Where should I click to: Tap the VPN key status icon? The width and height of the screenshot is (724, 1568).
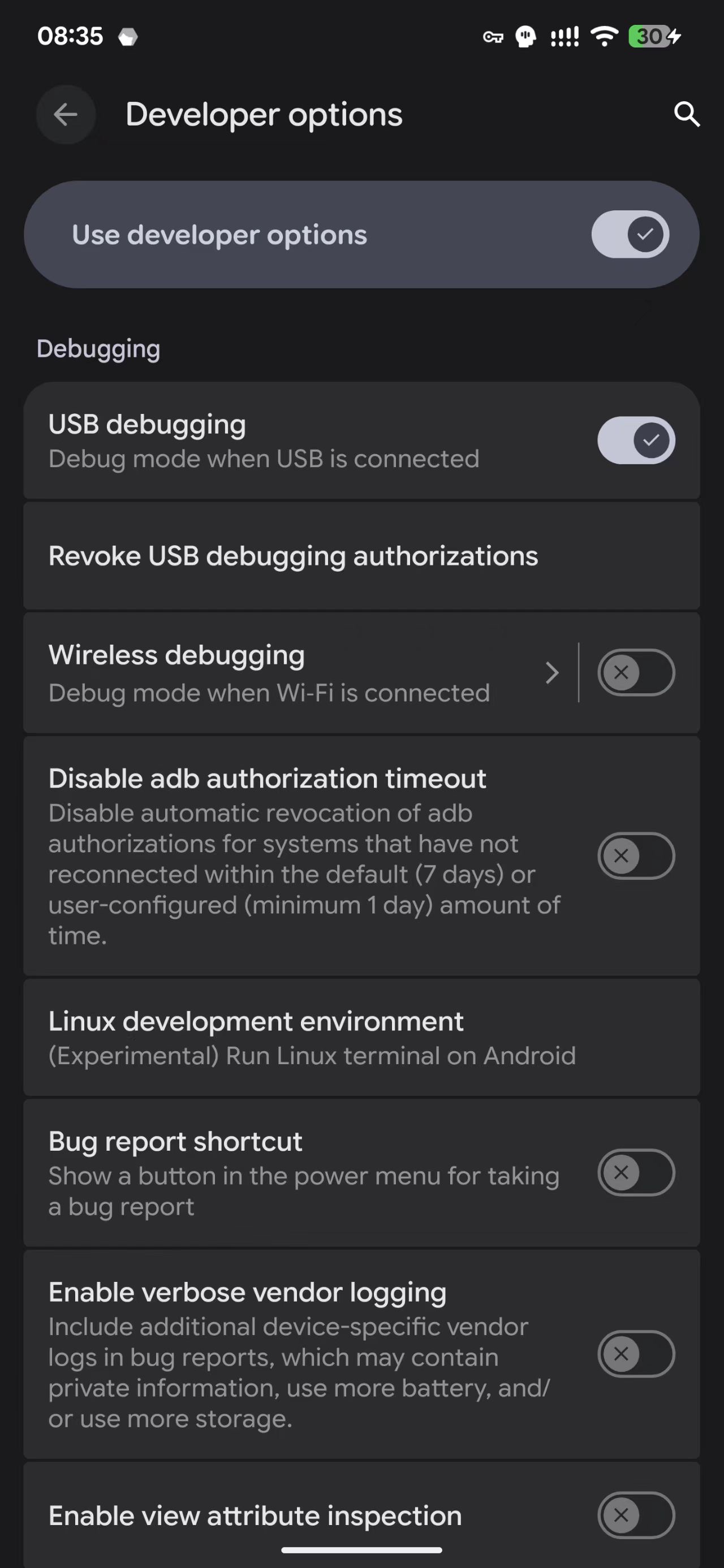point(493,38)
